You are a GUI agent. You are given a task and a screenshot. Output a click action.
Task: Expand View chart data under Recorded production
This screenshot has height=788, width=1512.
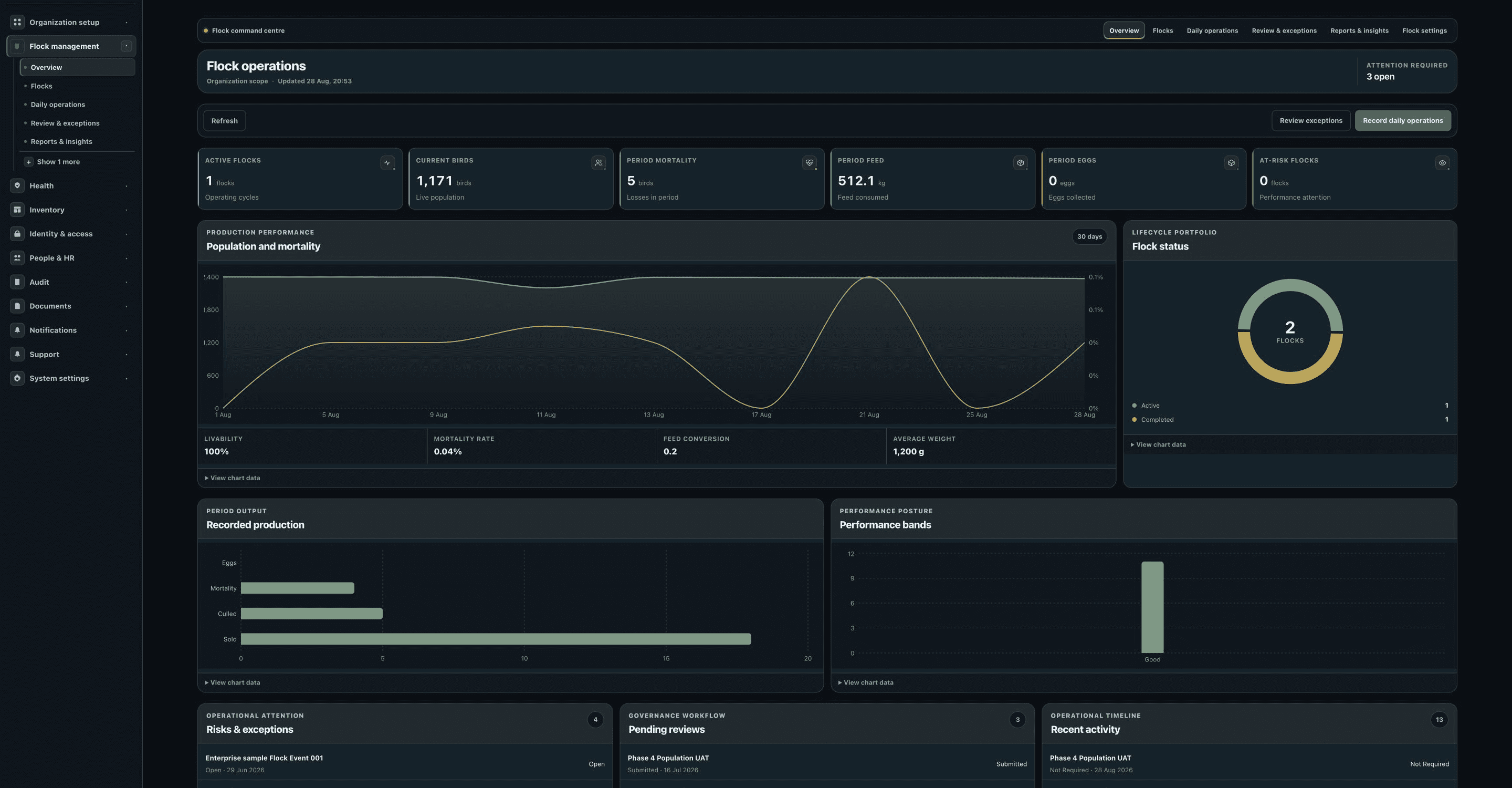[x=233, y=682]
